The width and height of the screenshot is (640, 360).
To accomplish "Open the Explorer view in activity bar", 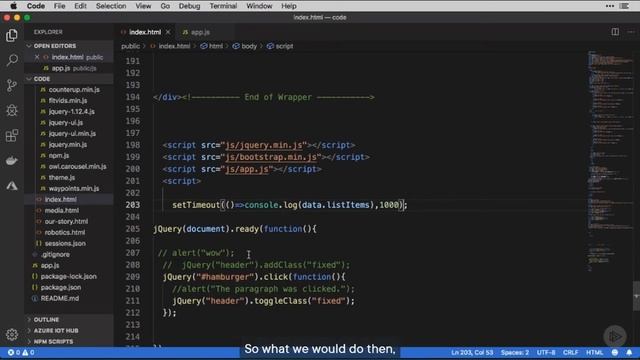I will [12, 36].
